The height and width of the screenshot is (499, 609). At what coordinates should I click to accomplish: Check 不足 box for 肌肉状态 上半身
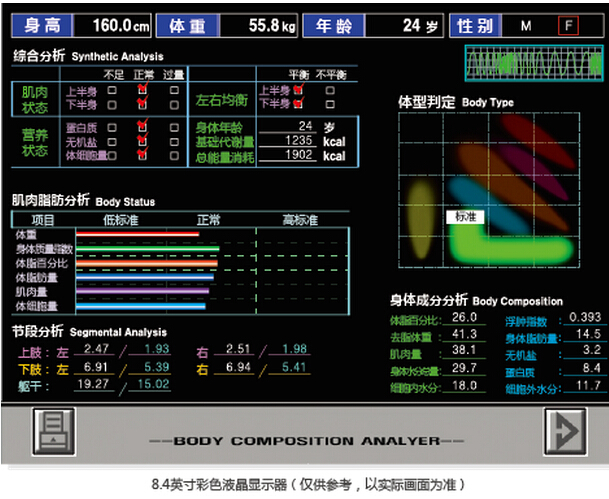112,89
